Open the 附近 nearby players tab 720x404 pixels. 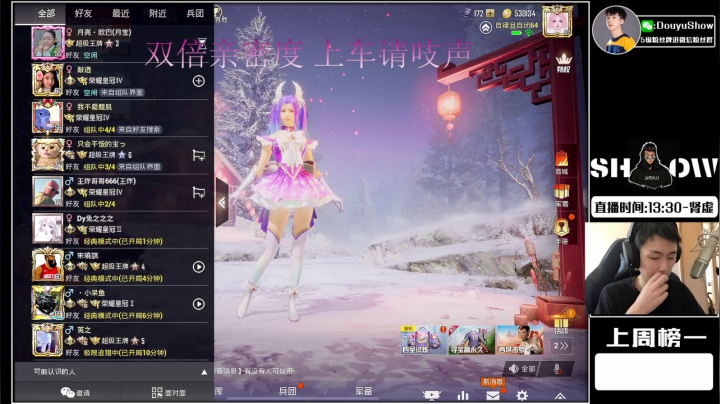(x=158, y=13)
